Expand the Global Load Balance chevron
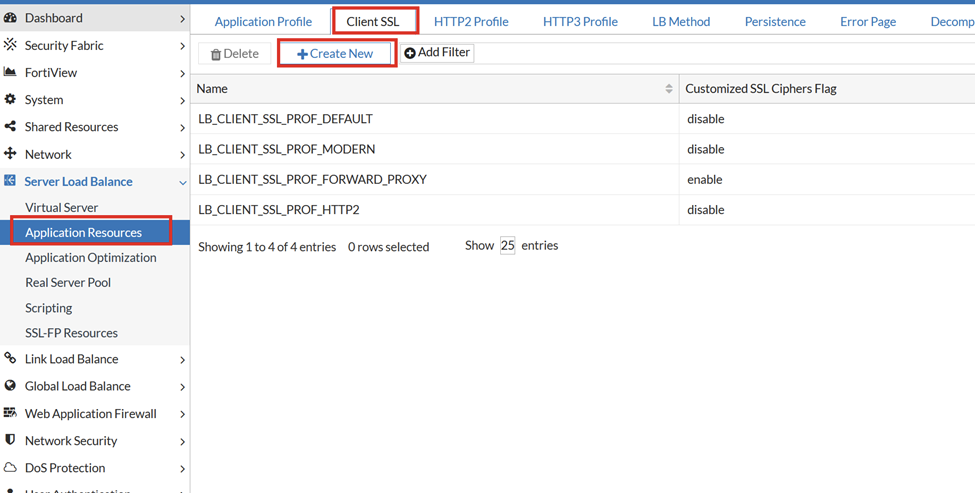 click(182, 387)
